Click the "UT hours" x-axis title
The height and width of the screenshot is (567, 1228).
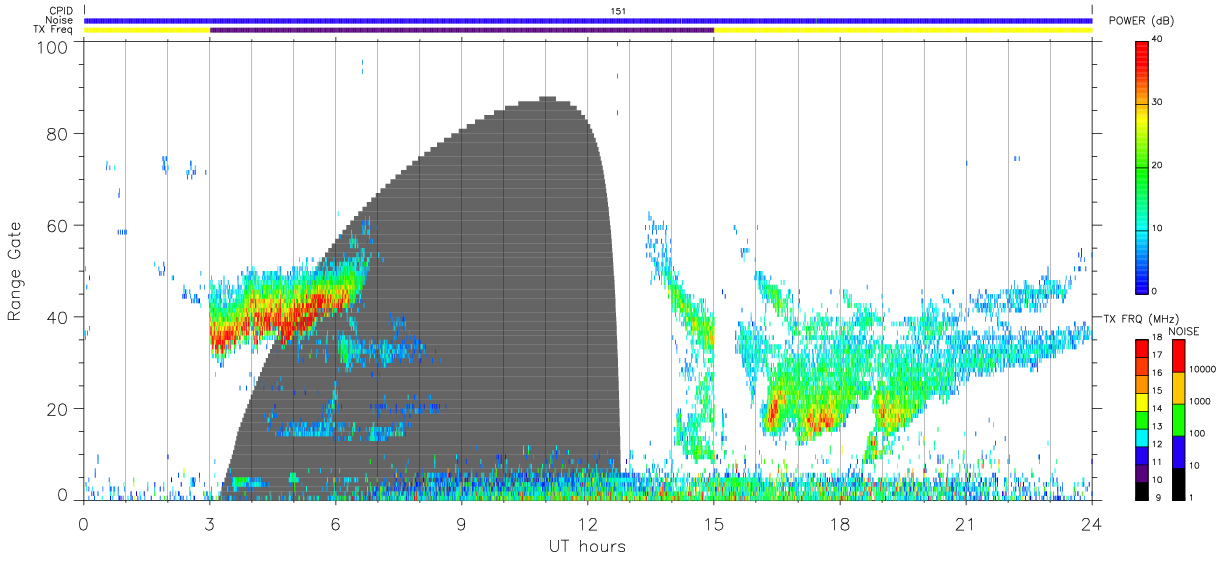tap(586, 546)
